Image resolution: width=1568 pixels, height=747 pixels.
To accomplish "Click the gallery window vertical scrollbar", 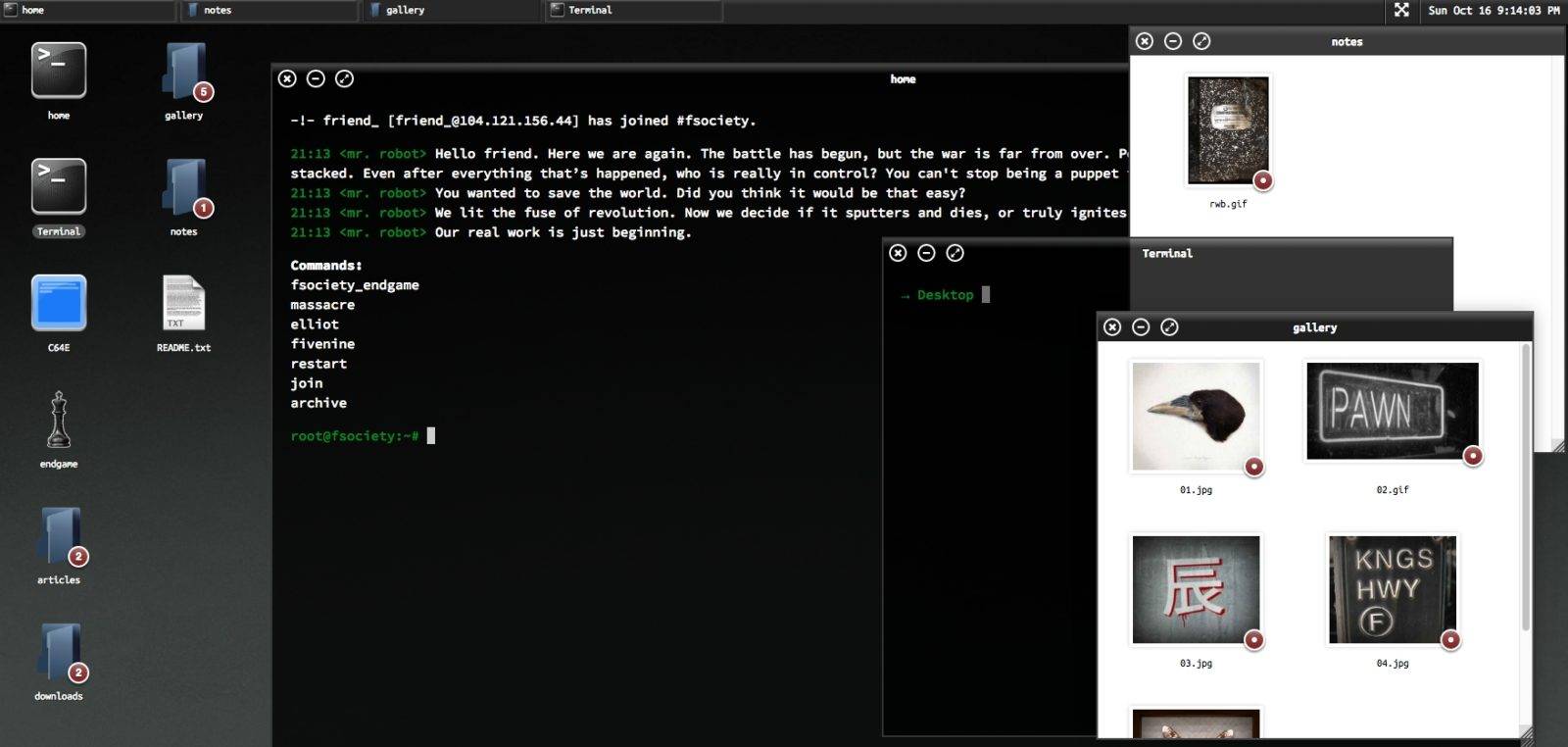I will pyautogui.click(x=1525, y=490).
